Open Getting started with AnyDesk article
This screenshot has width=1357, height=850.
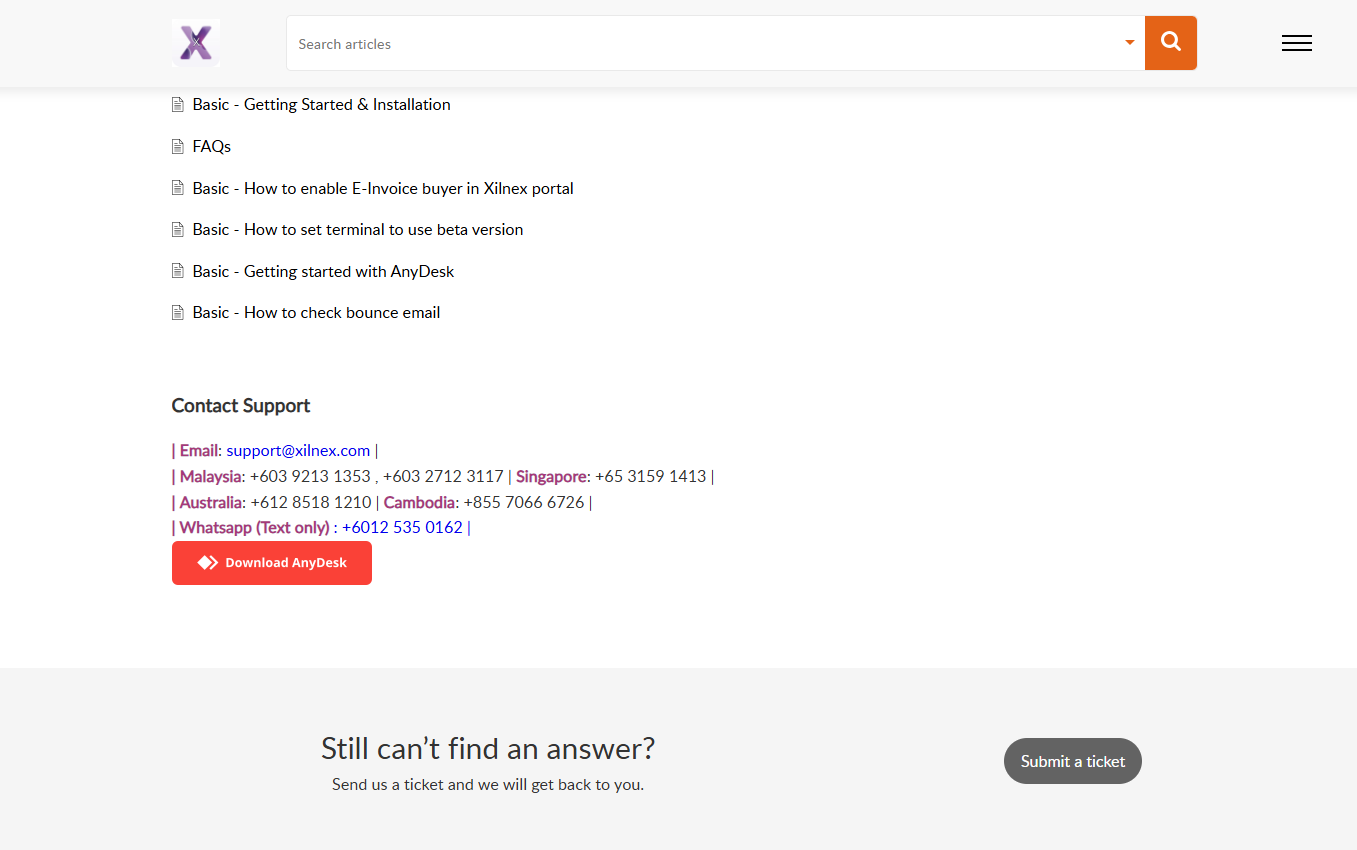[323, 271]
